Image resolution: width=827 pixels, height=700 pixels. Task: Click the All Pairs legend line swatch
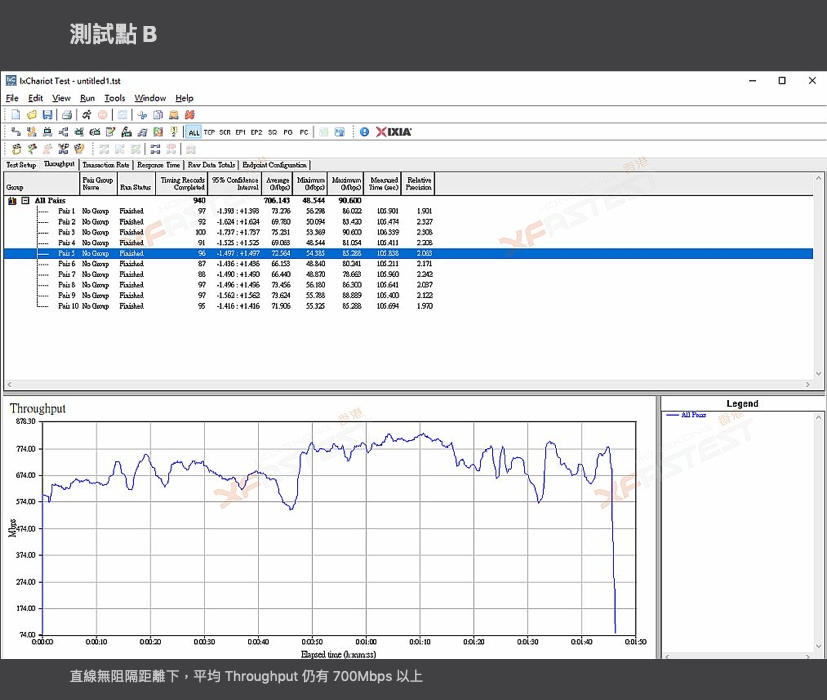tap(672, 415)
